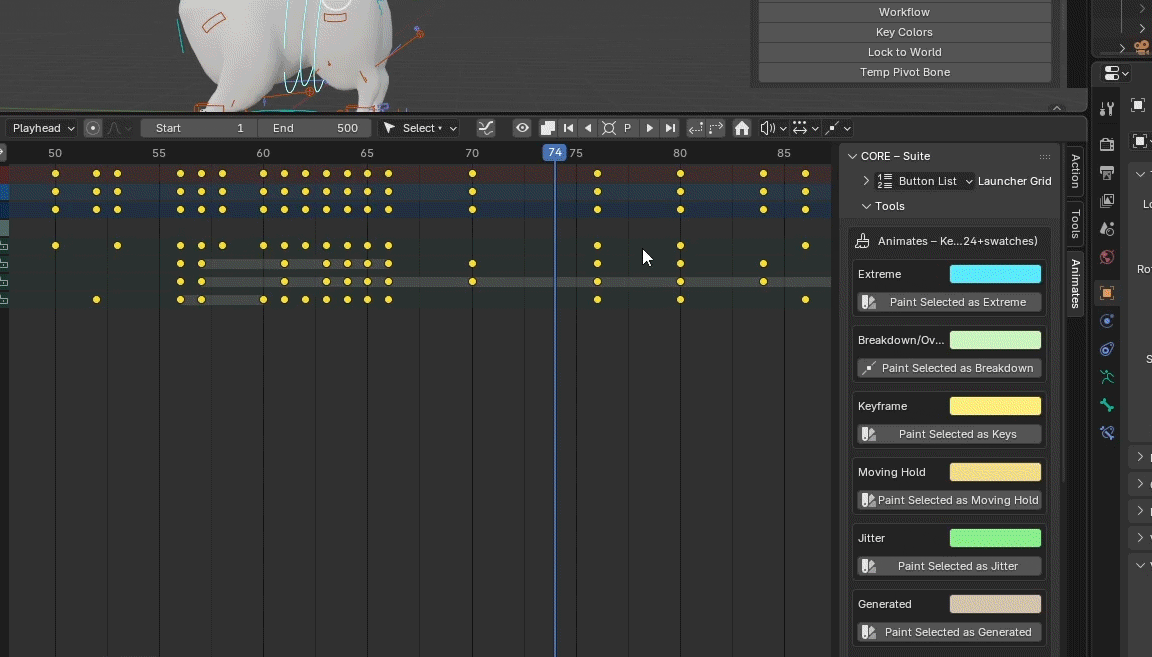Click the Temp Pivot Bone button
The image size is (1152, 657).
tap(904, 72)
